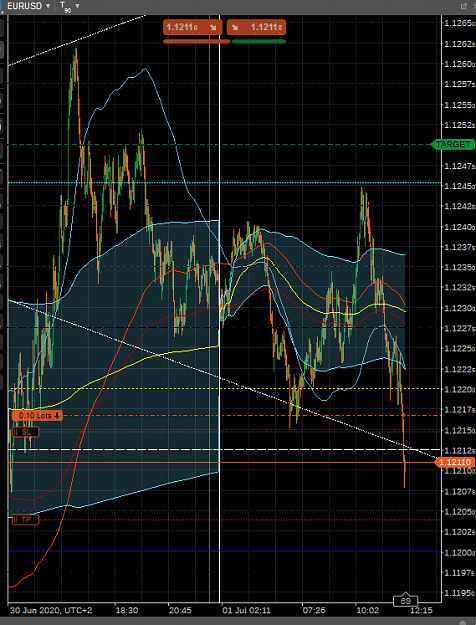Viewport: 476px width, 625px height.
Task: Click the 1.12200 price axis label
Action: coord(460,389)
